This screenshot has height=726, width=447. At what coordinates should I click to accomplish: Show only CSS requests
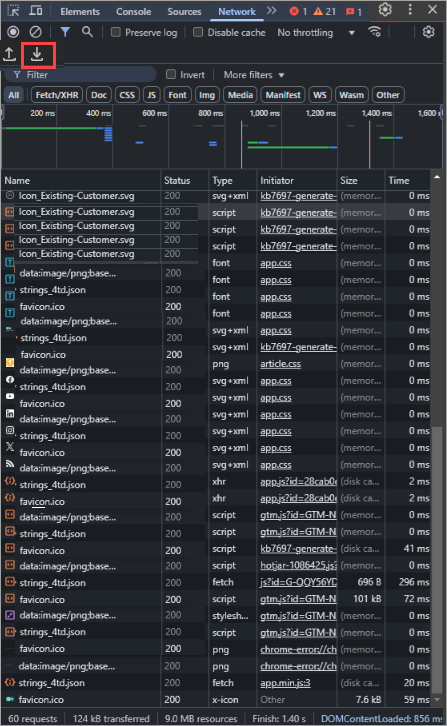click(x=127, y=95)
